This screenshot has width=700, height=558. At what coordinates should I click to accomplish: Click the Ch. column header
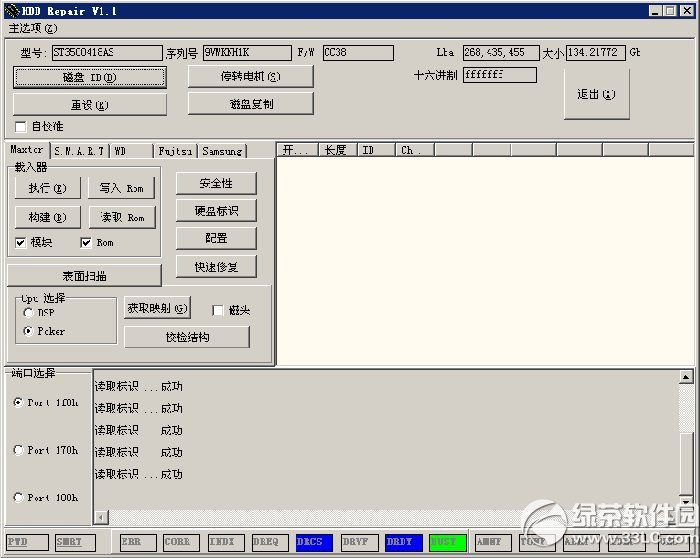(x=415, y=150)
